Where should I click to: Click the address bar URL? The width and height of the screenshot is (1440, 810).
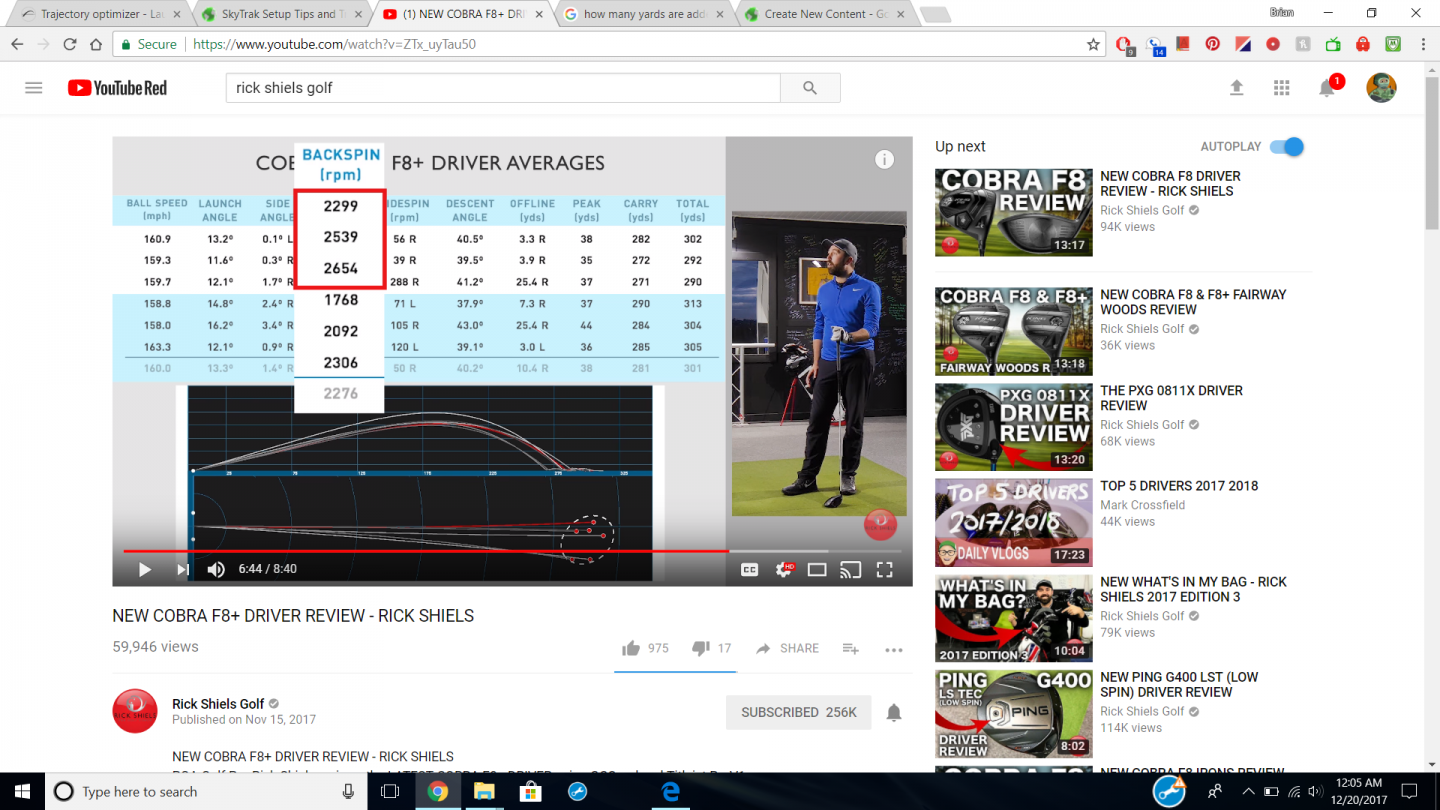pyautogui.click(x=334, y=44)
